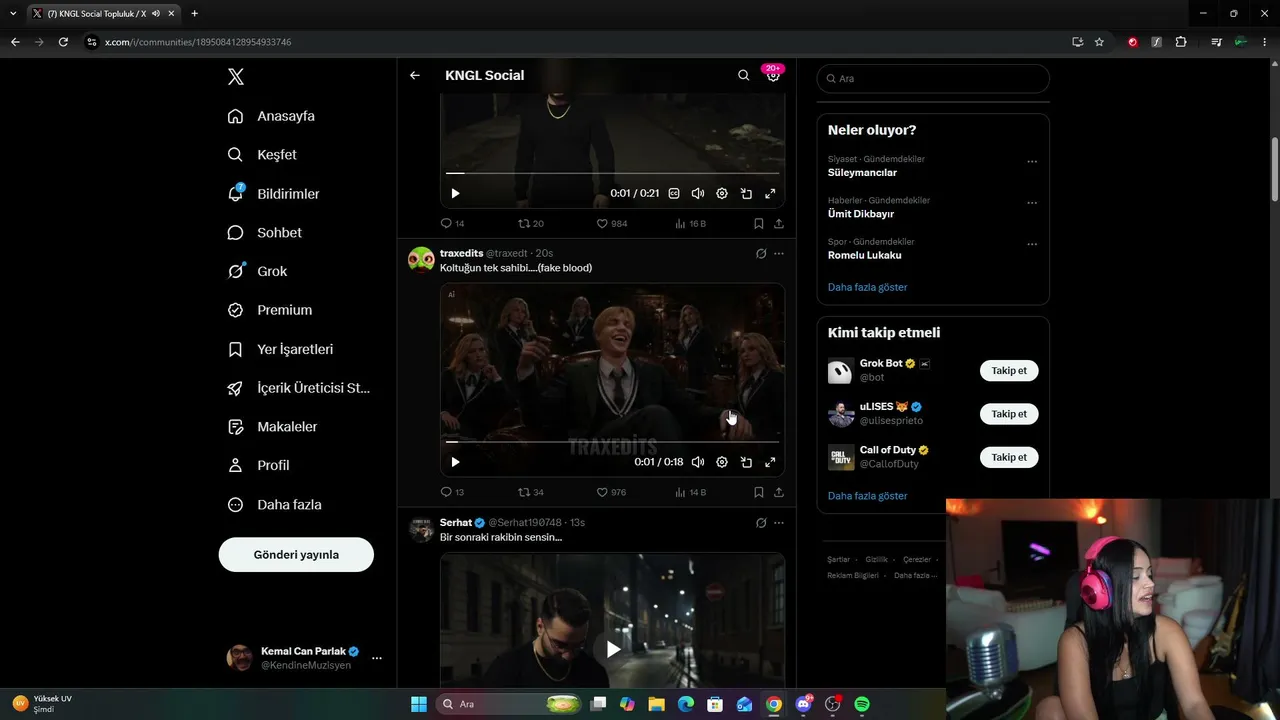This screenshot has width=1280, height=720.
Task: Play the first video at 0:01 / 0:21
Action: [455, 194]
